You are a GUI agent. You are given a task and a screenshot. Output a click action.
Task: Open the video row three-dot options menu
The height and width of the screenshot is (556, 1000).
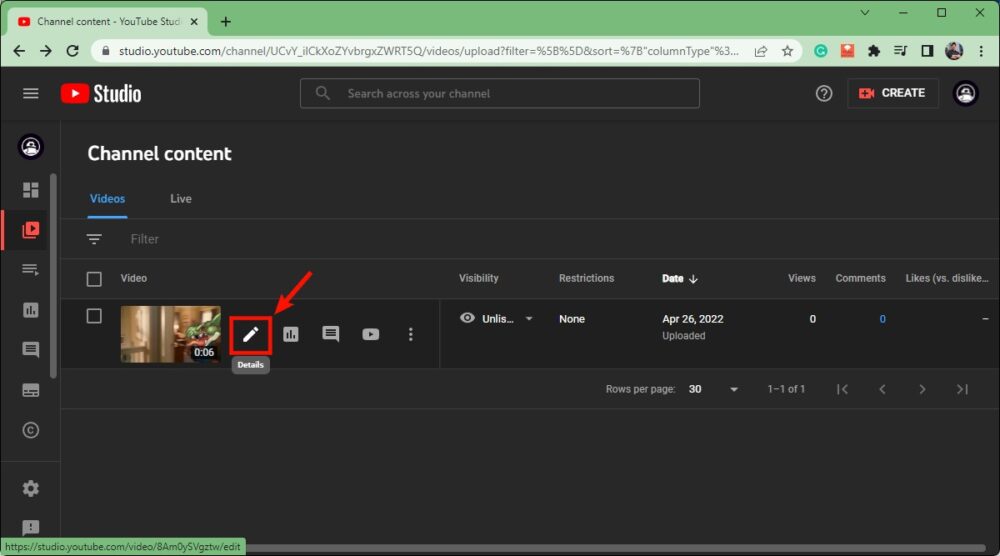(x=410, y=334)
